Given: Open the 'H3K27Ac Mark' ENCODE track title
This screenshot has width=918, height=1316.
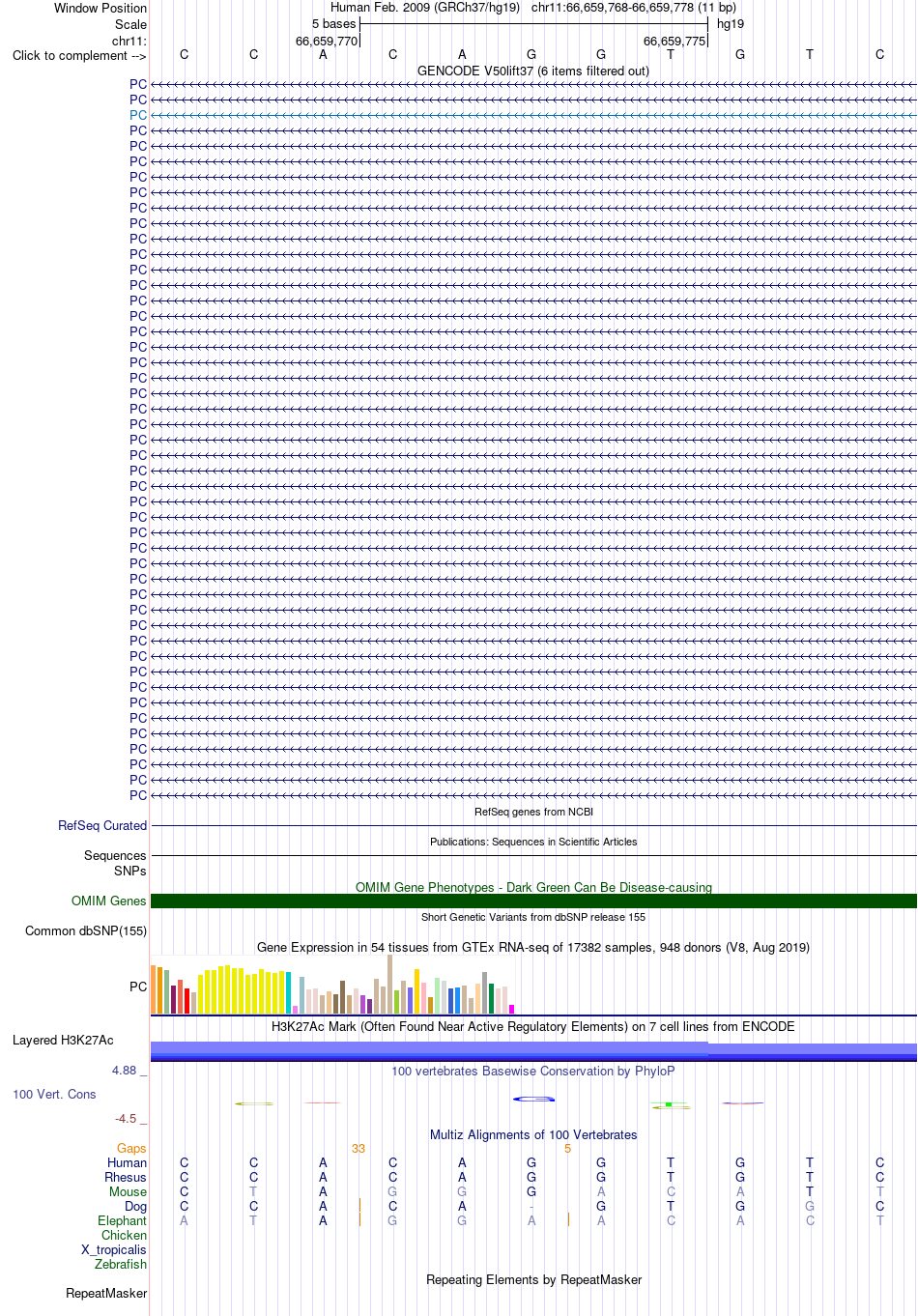Looking at the screenshot, I should click(533, 1026).
